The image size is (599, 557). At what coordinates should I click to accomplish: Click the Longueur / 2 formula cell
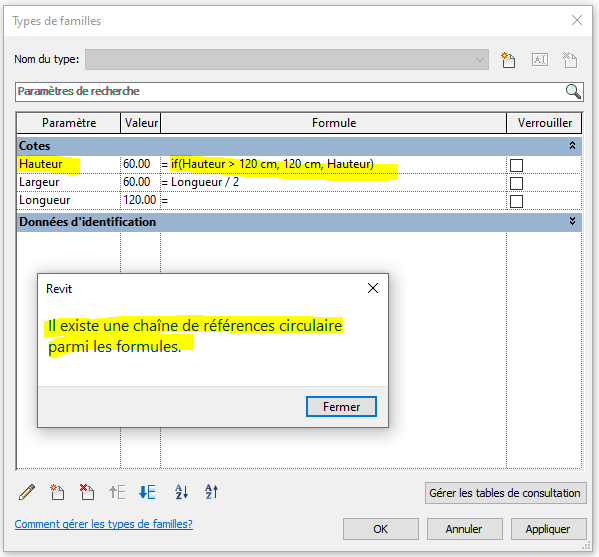(x=333, y=182)
